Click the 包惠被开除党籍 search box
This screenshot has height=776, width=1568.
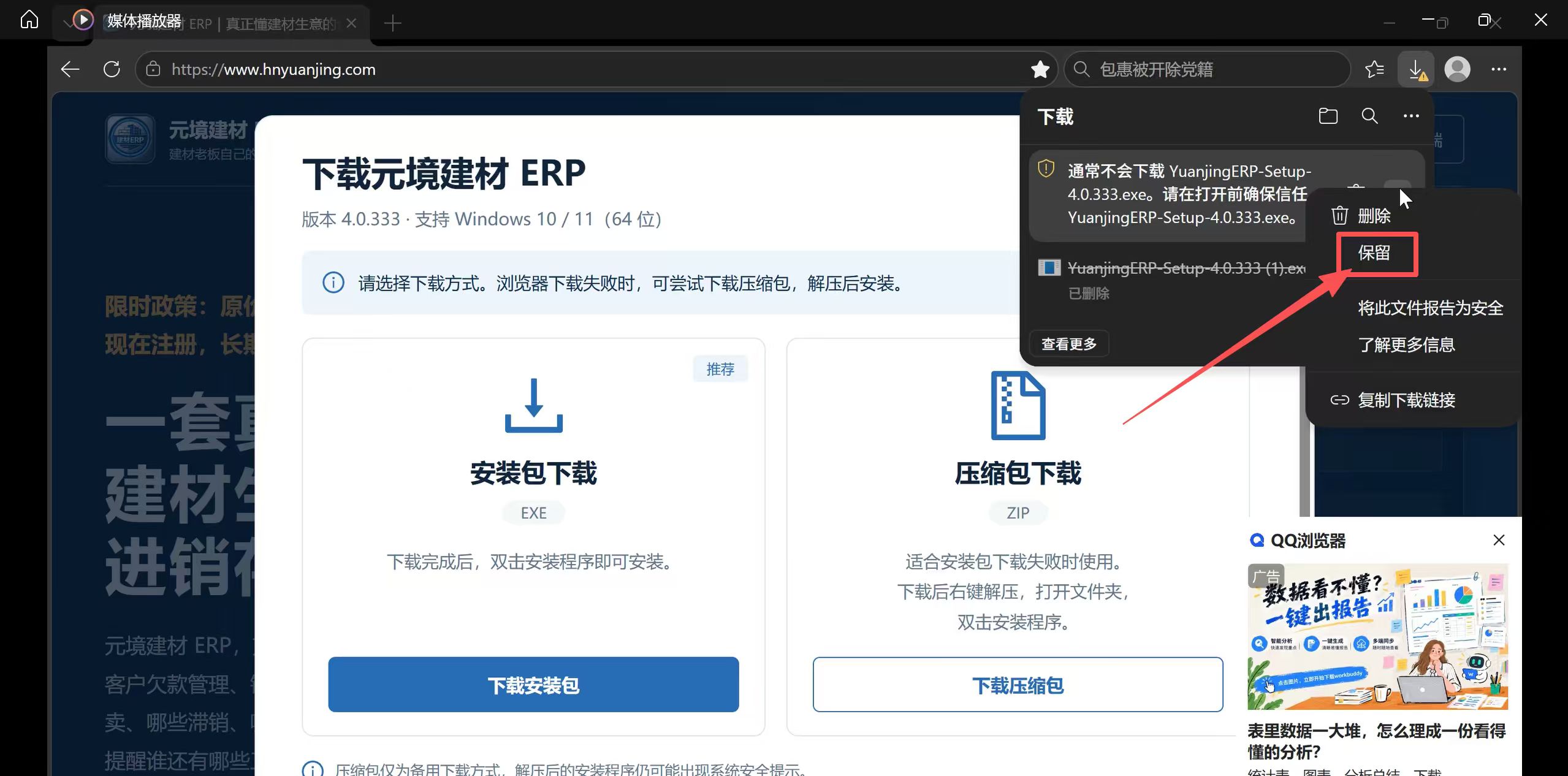(x=1208, y=69)
